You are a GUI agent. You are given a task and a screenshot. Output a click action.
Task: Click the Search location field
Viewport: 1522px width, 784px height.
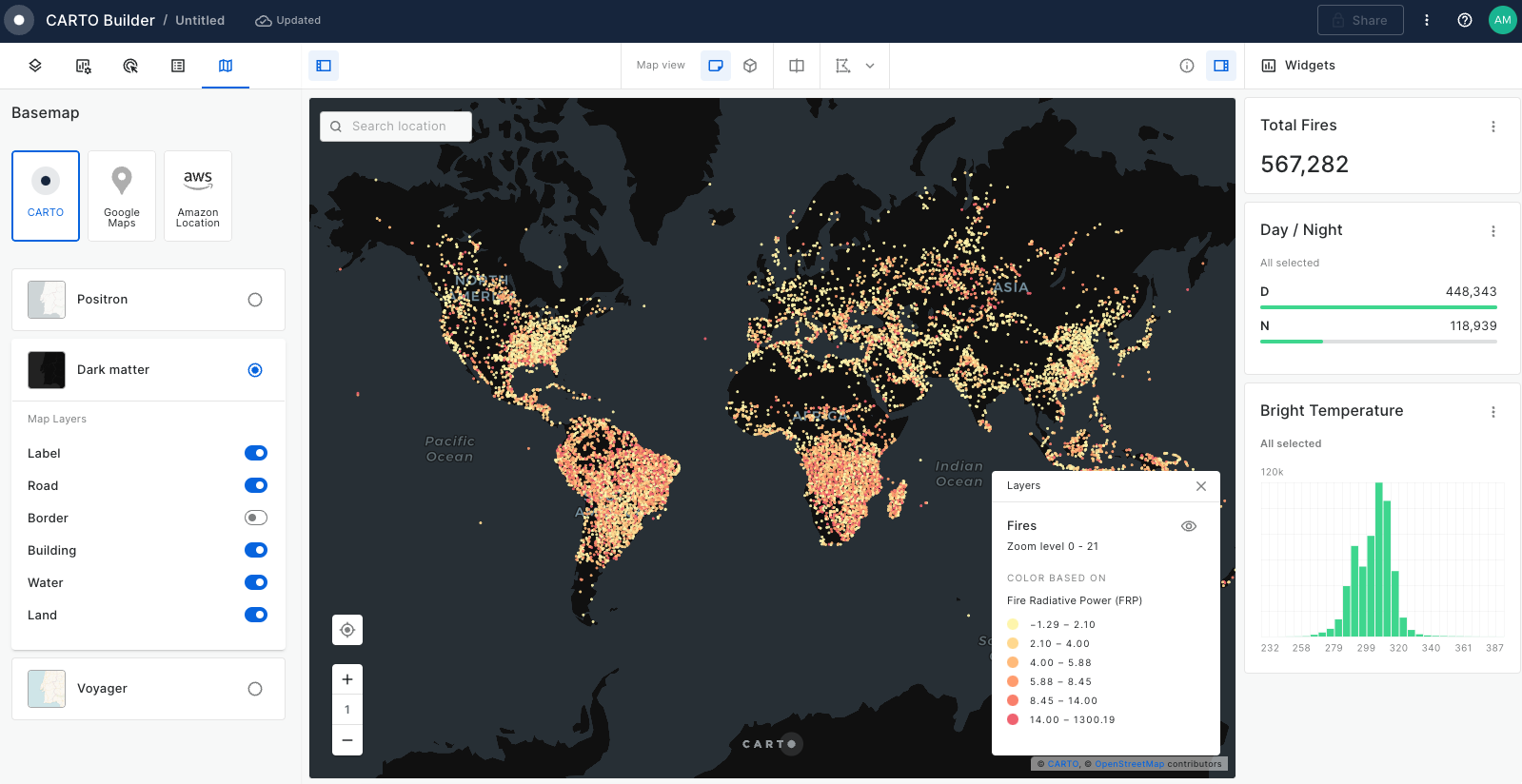(398, 127)
